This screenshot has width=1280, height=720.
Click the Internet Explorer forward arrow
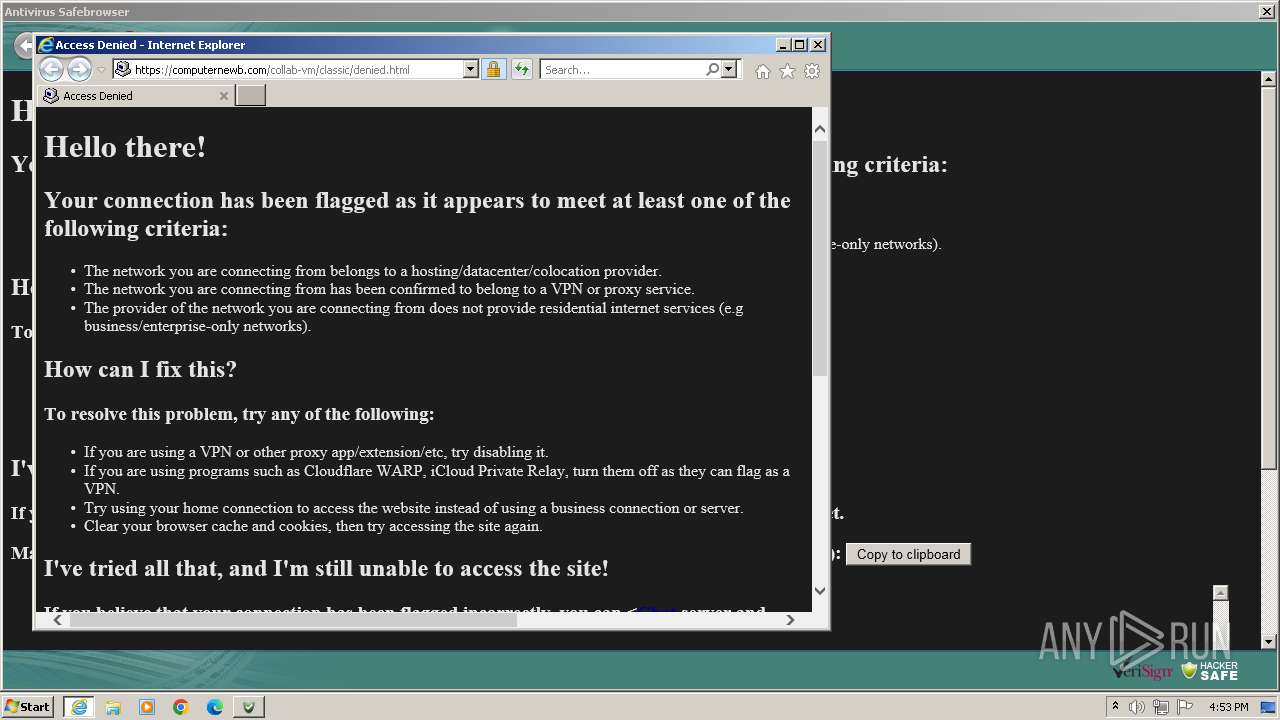pos(79,69)
